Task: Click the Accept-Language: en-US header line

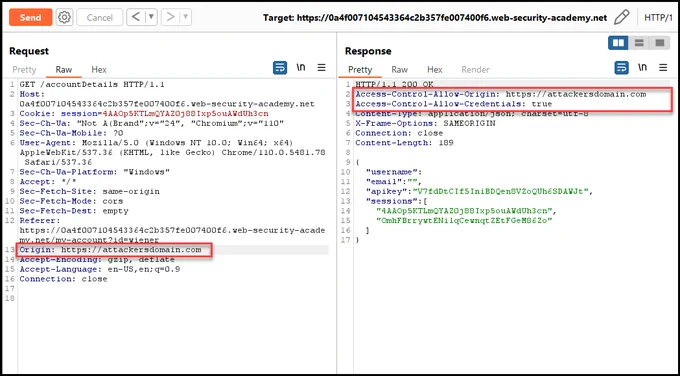Action: tap(100, 269)
